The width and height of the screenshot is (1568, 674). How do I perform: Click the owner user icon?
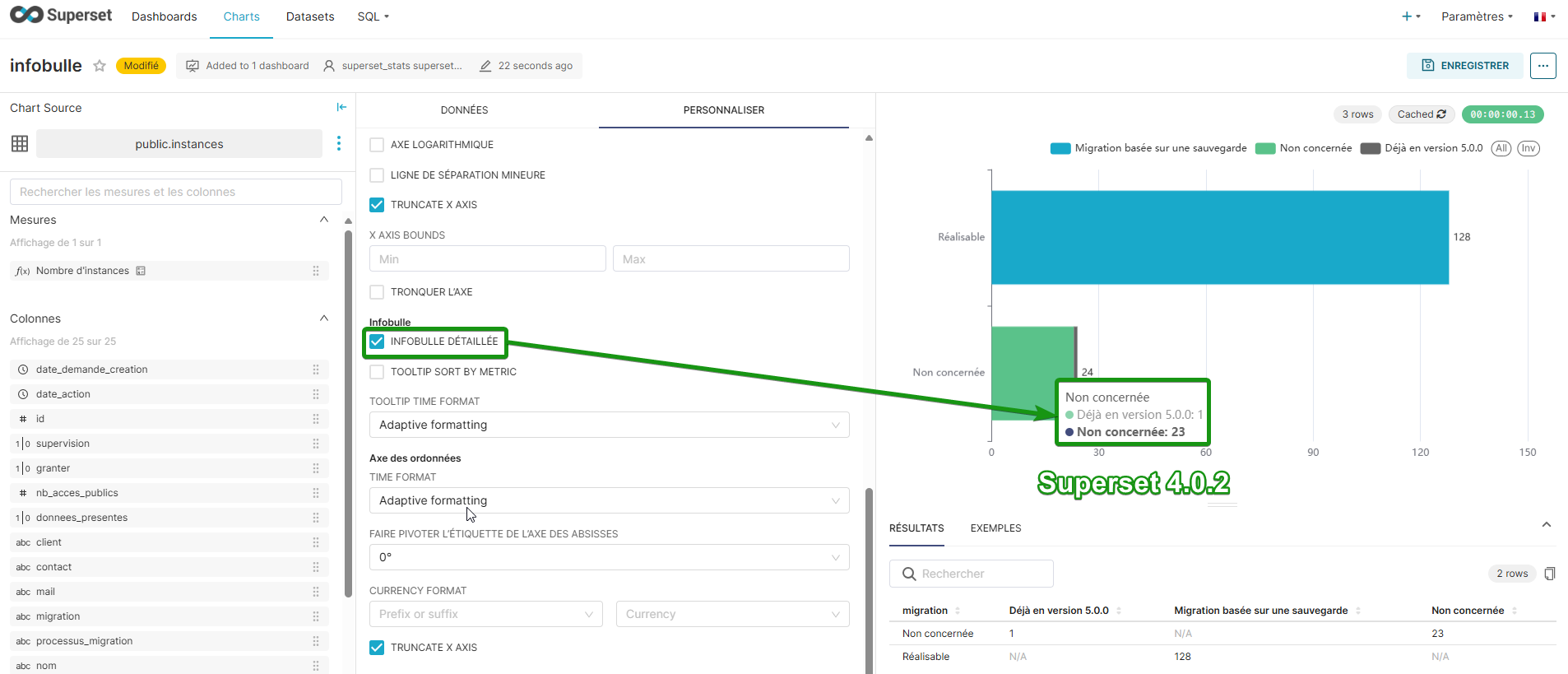[x=329, y=66]
